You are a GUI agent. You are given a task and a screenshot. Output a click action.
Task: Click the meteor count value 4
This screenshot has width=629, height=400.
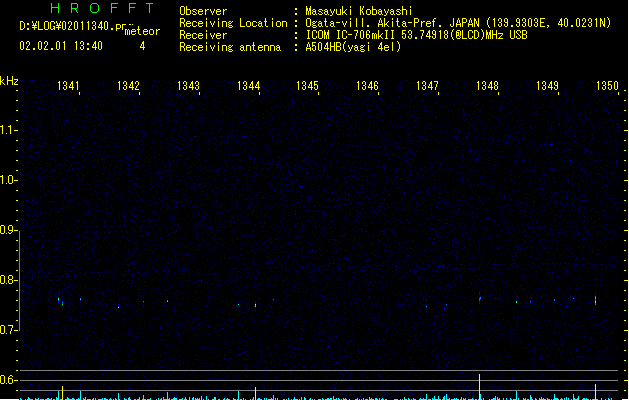(x=142, y=46)
